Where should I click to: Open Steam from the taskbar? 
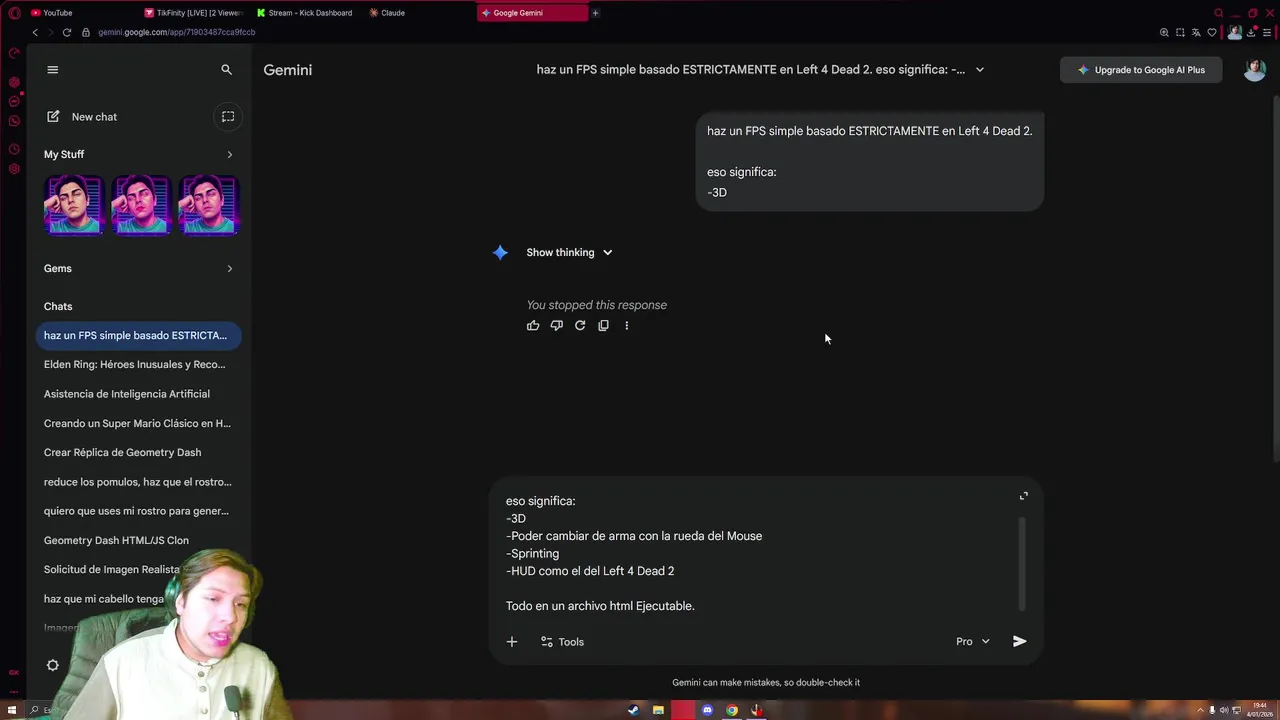(633, 710)
